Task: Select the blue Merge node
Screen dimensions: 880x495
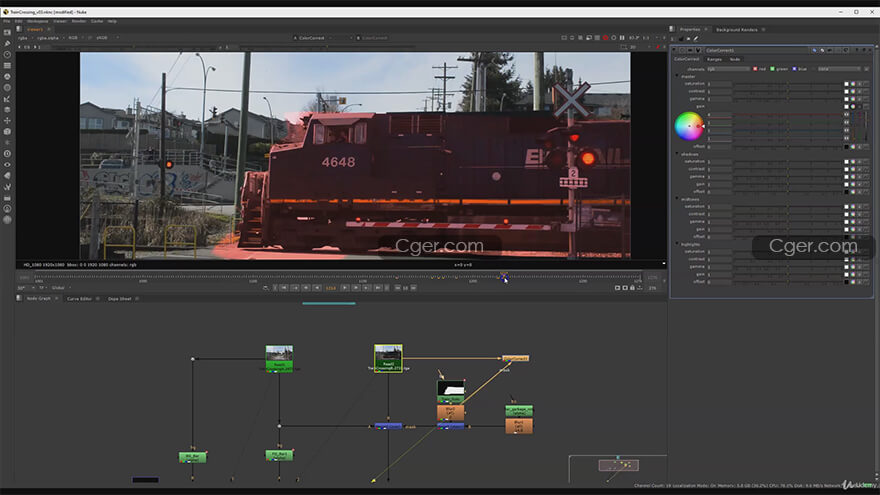Action: [x=388, y=426]
